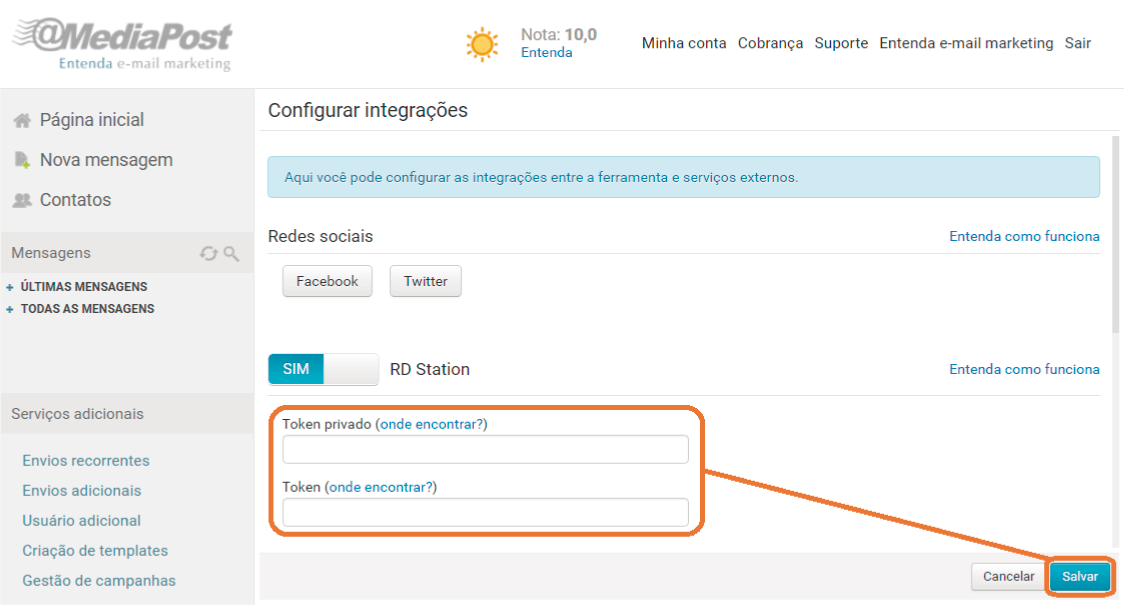Click the Nova mensagem document icon

[22, 160]
